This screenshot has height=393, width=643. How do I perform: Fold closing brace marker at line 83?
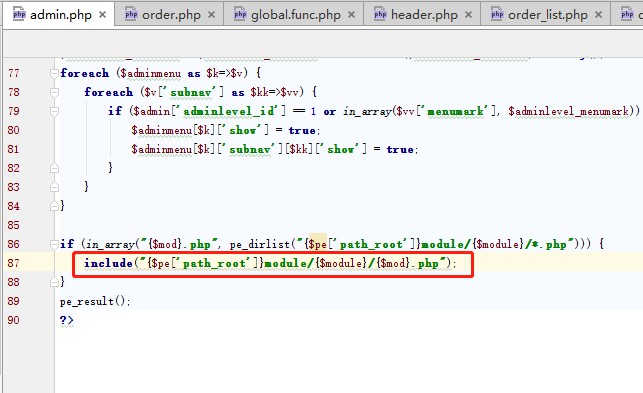click(x=54, y=187)
